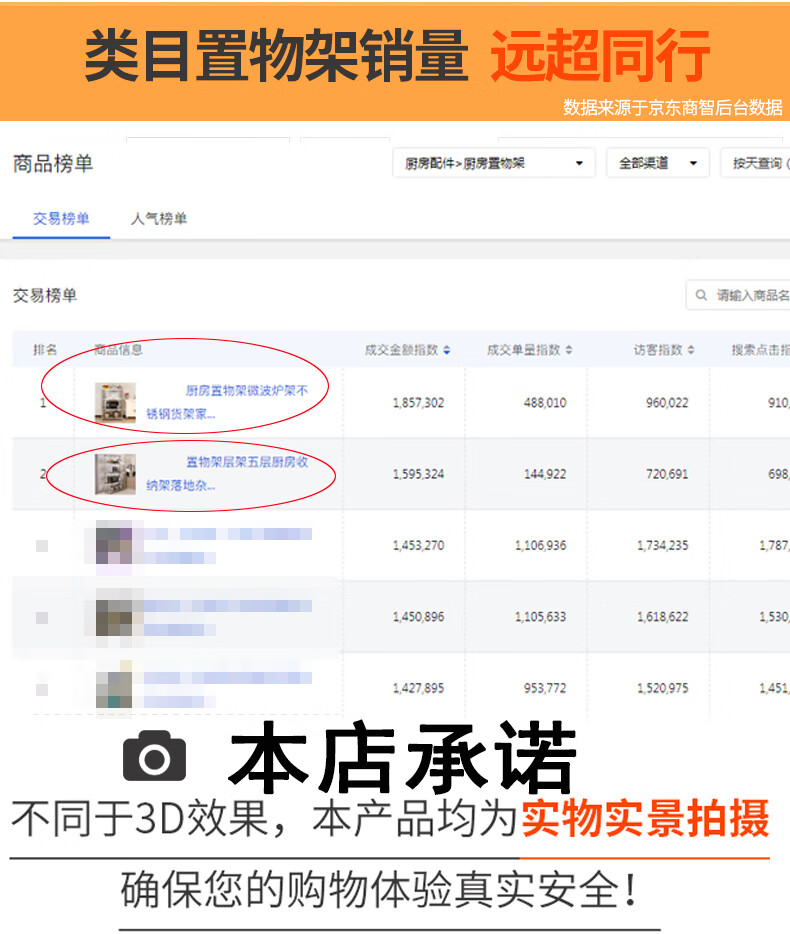Switch to the 人气榜单 tab
790x934 pixels.
pos(159,218)
